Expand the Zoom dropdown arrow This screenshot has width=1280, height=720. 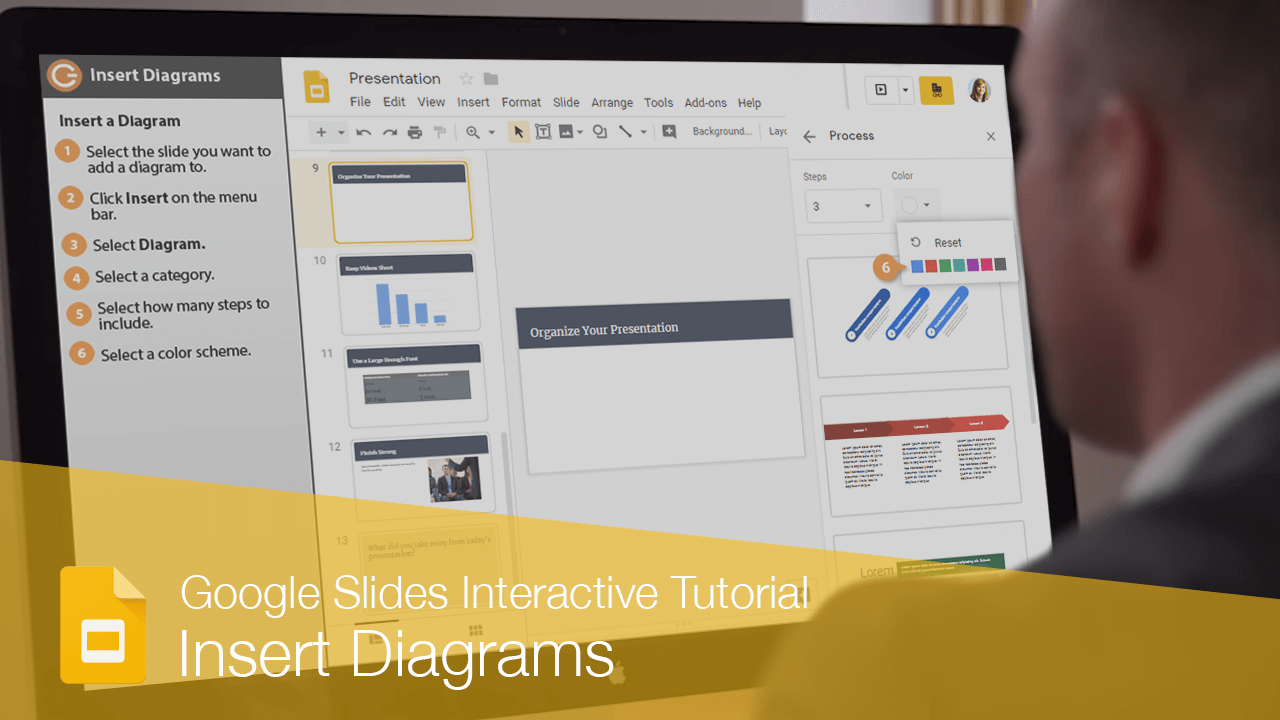coord(491,133)
